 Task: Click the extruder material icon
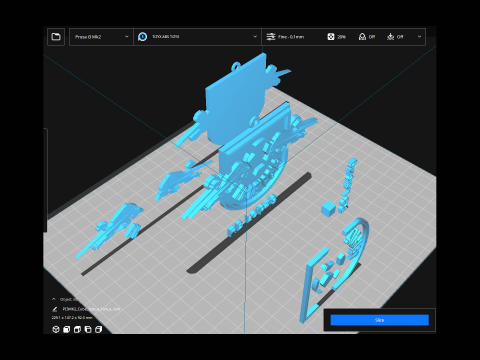pos(143,37)
